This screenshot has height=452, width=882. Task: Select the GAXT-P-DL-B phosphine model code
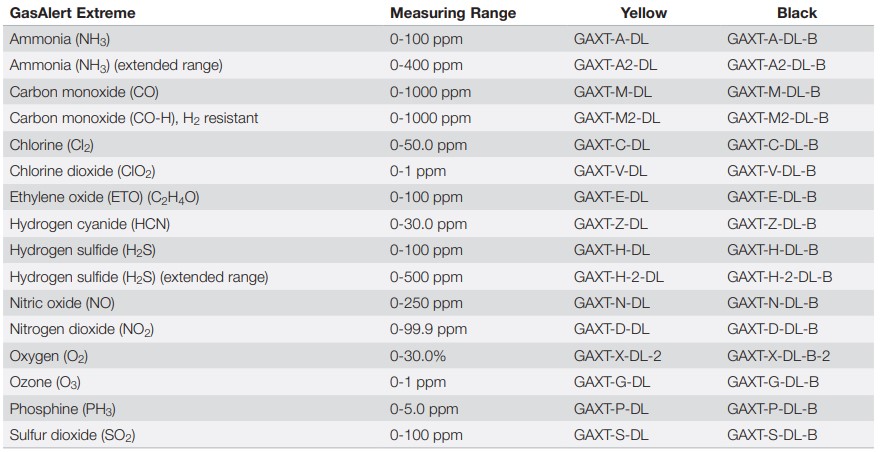[771, 409]
